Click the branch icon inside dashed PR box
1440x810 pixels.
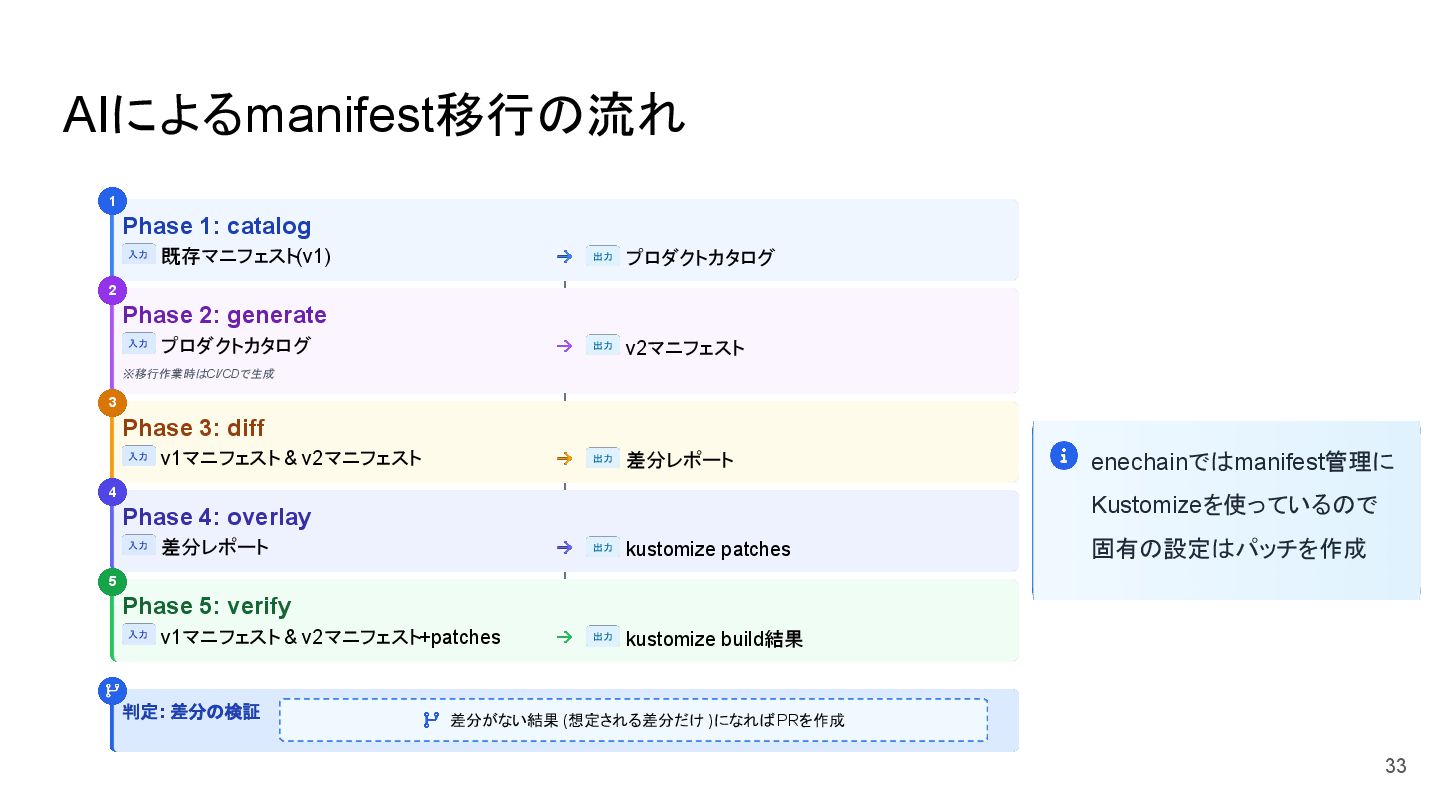(431, 720)
